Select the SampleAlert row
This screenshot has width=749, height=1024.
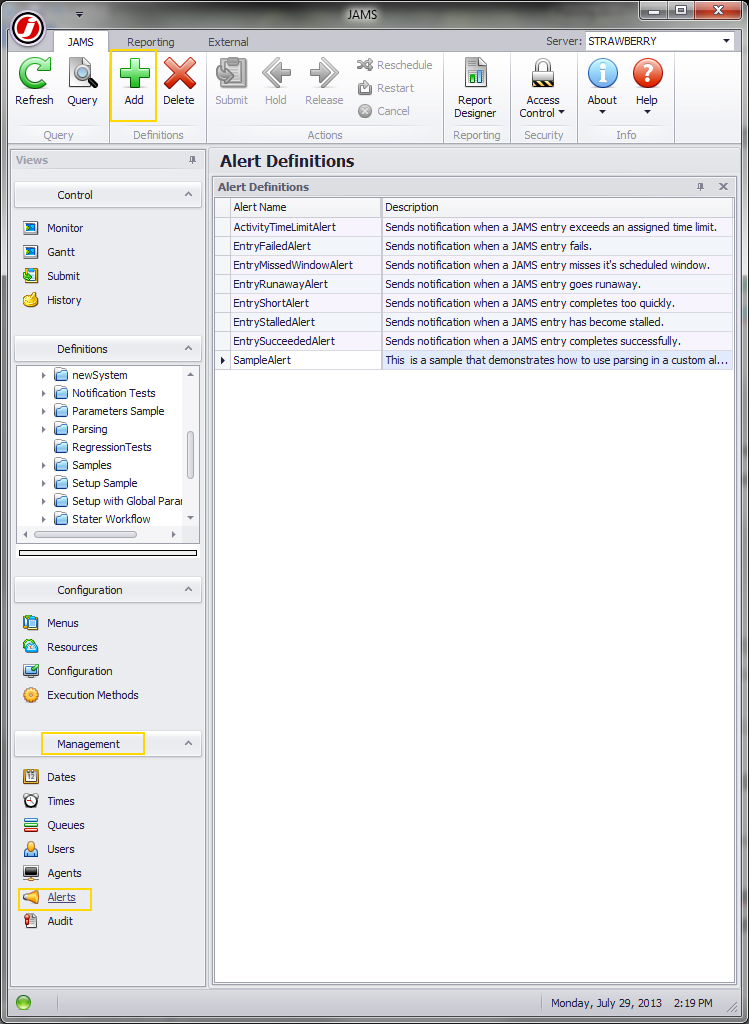point(474,360)
